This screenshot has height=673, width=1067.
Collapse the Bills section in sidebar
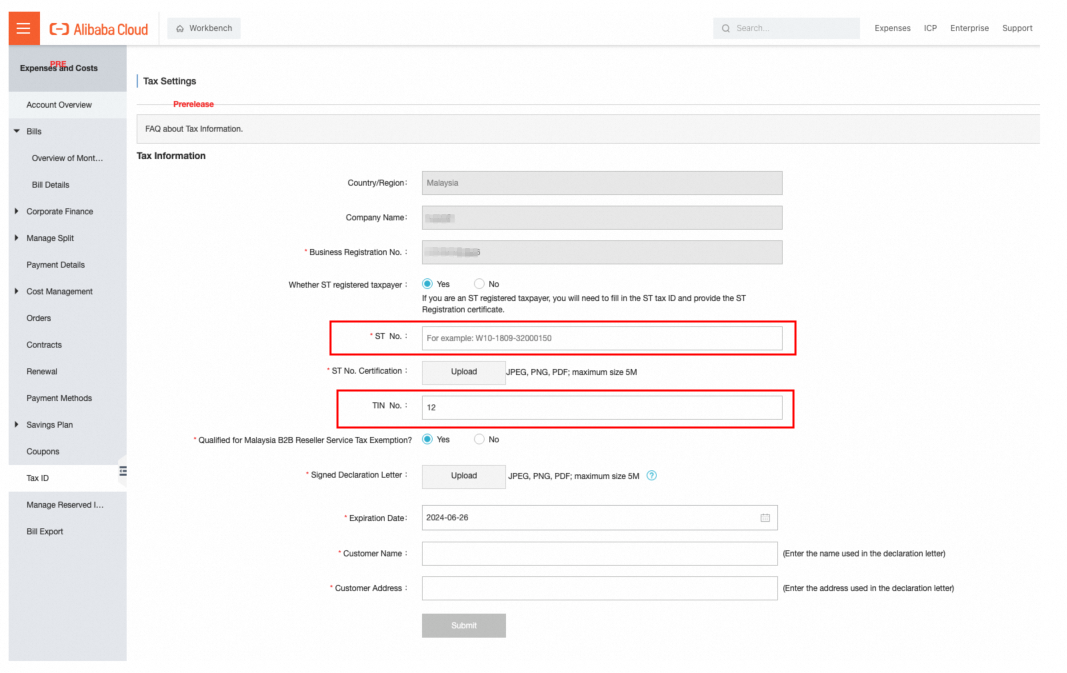click(x=17, y=131)
